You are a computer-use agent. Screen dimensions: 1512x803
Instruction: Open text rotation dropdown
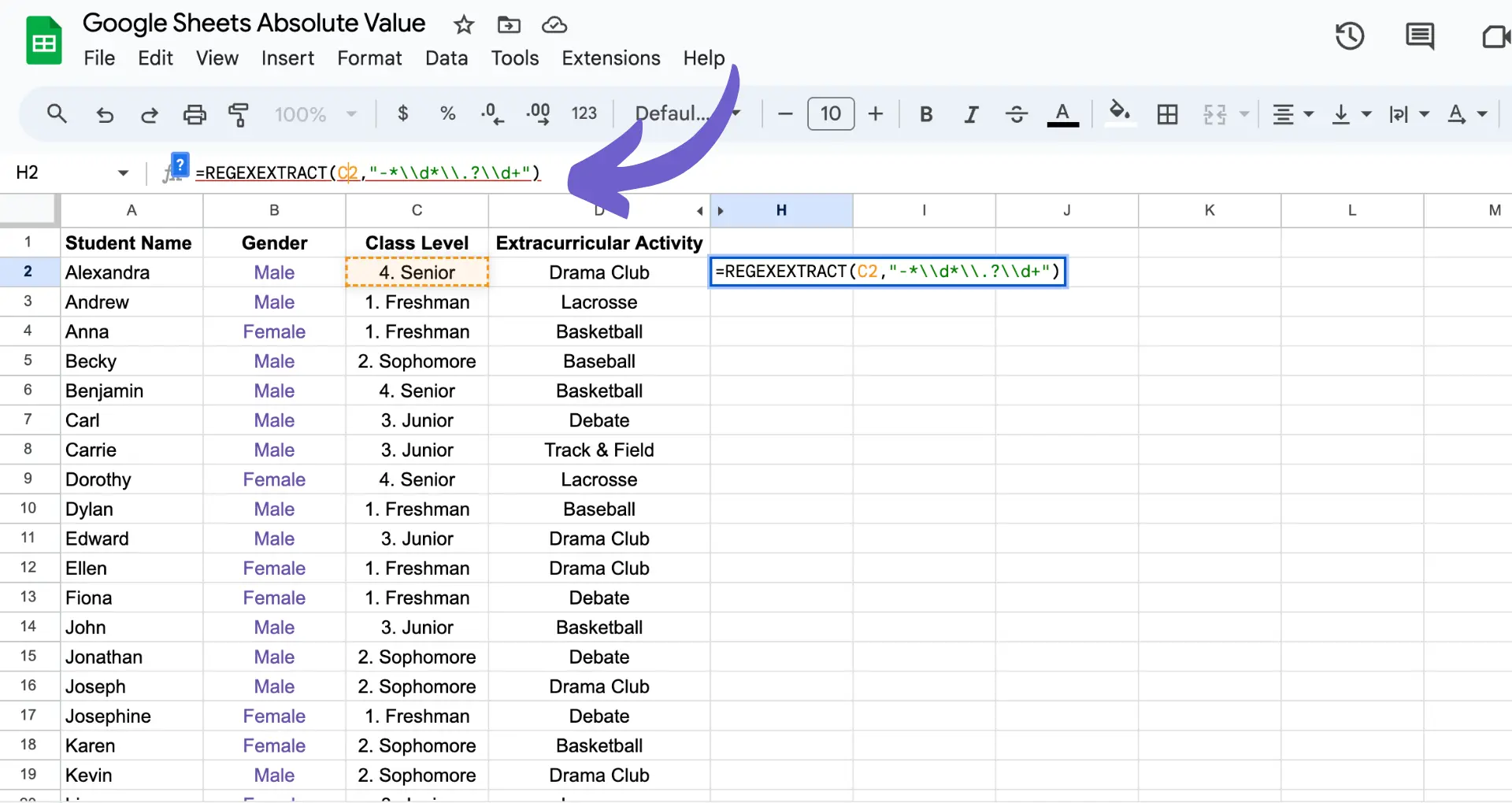1466,115
